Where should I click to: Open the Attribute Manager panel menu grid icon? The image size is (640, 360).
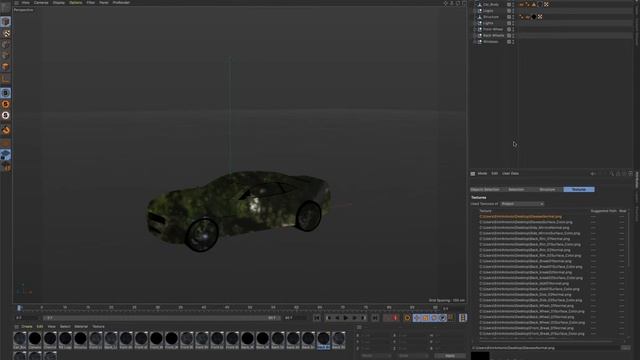coord(473,173)
